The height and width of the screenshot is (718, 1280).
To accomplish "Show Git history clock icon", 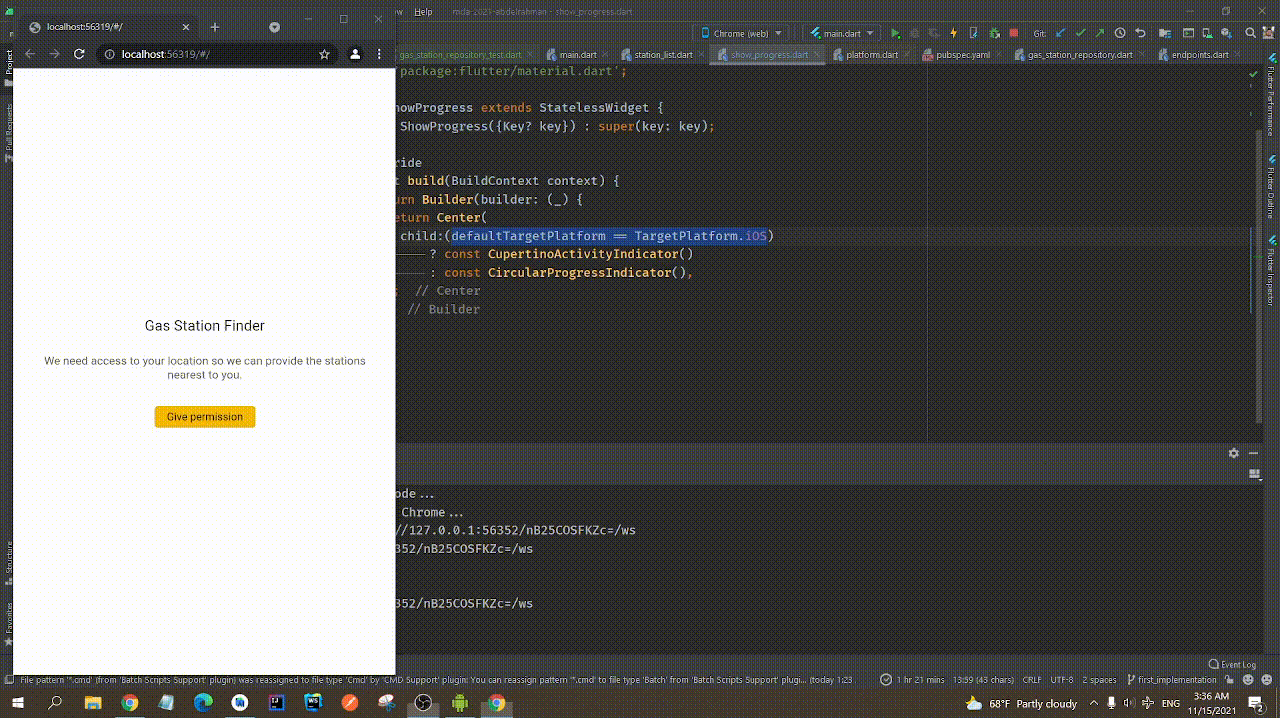I will pyautogui.click(x=1120, y=33).
